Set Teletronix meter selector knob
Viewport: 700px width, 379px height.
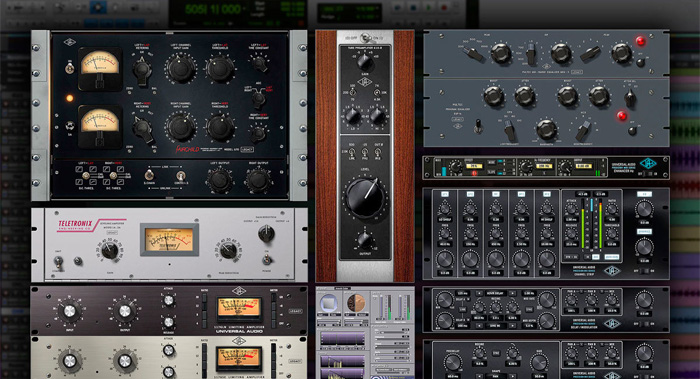pyautogui.click(x=266, y=233)
